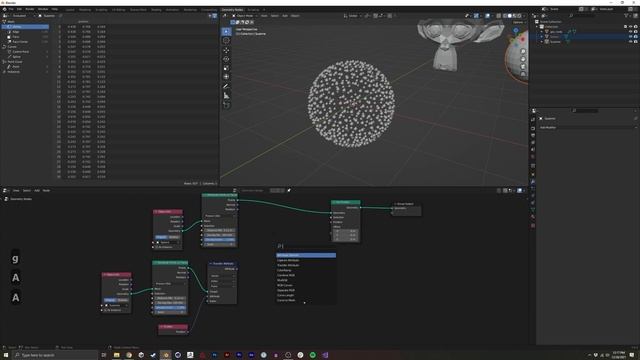Image resolution: width=640 pixels, height=360 pixels.
Task: Open the Render menu
Action: [x=30, y=9]
